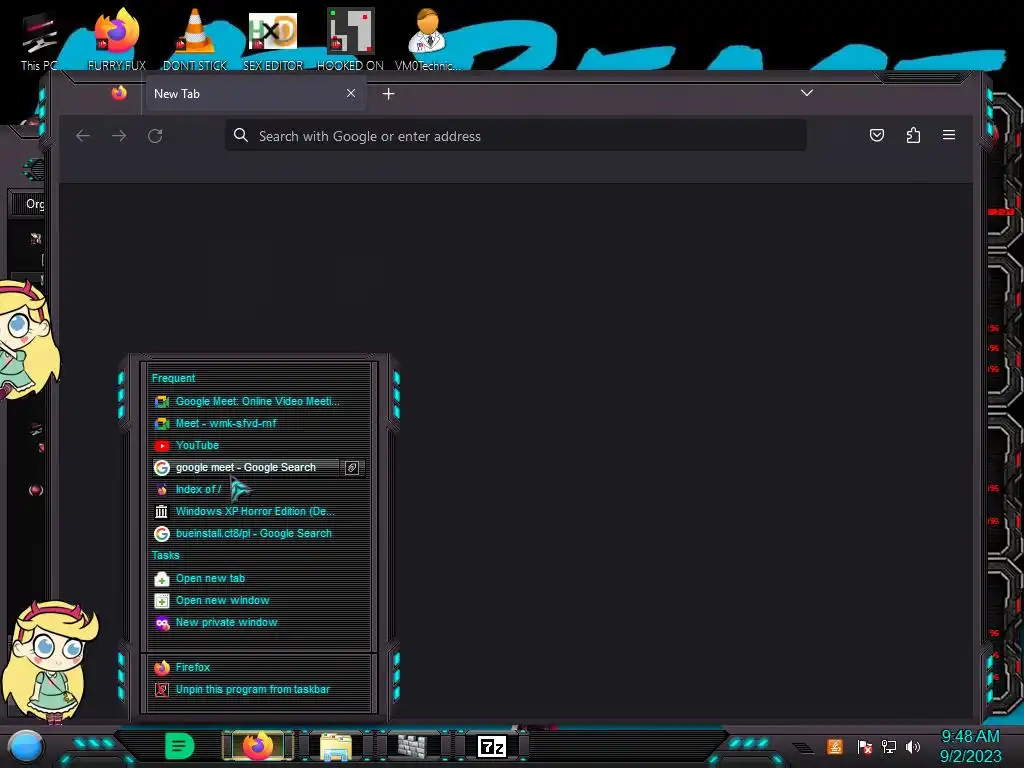Click the Java tray icon
The height and width of the screenshot is (768, 1024).
coord(834,746)
